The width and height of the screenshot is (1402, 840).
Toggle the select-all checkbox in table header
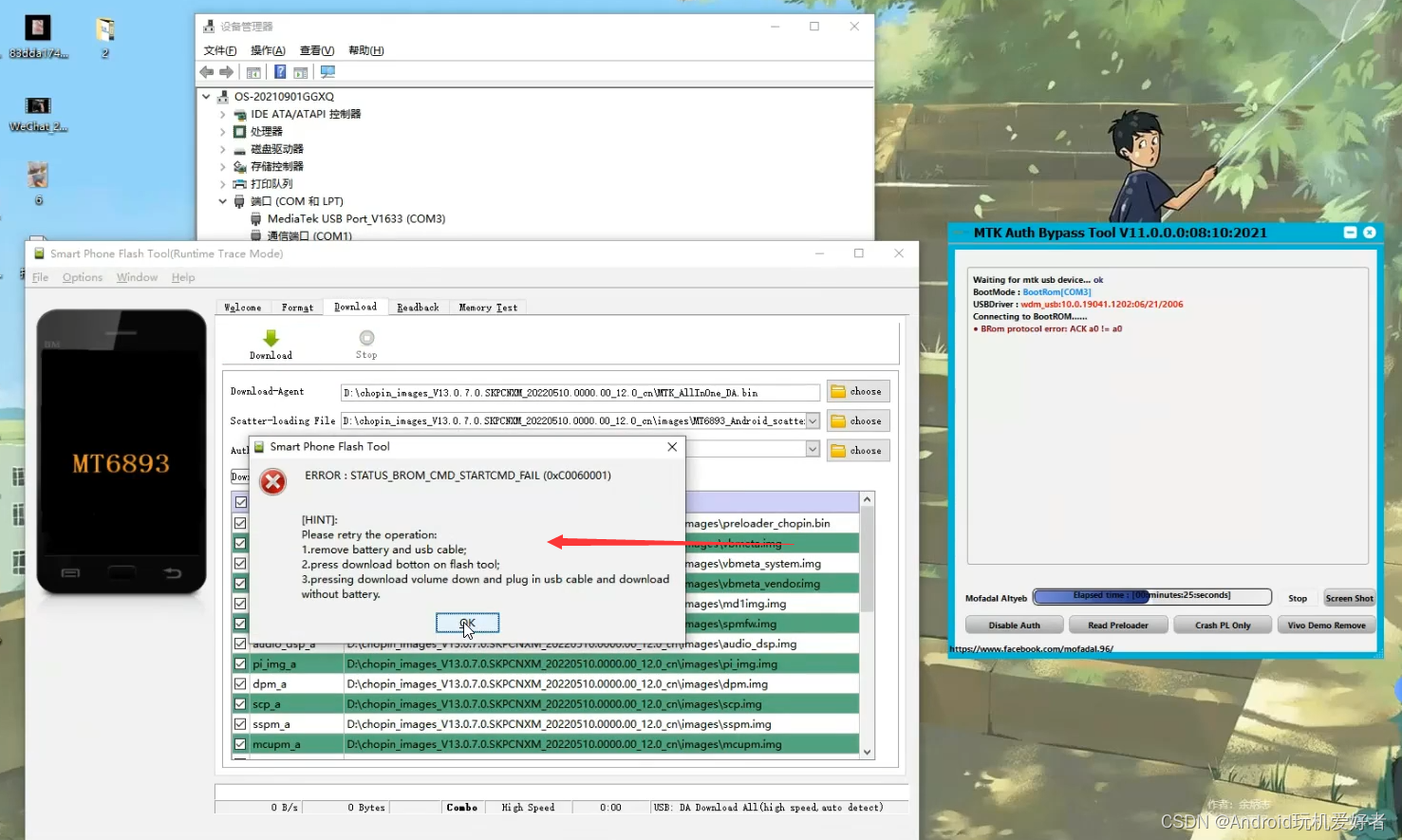(240, 502)
